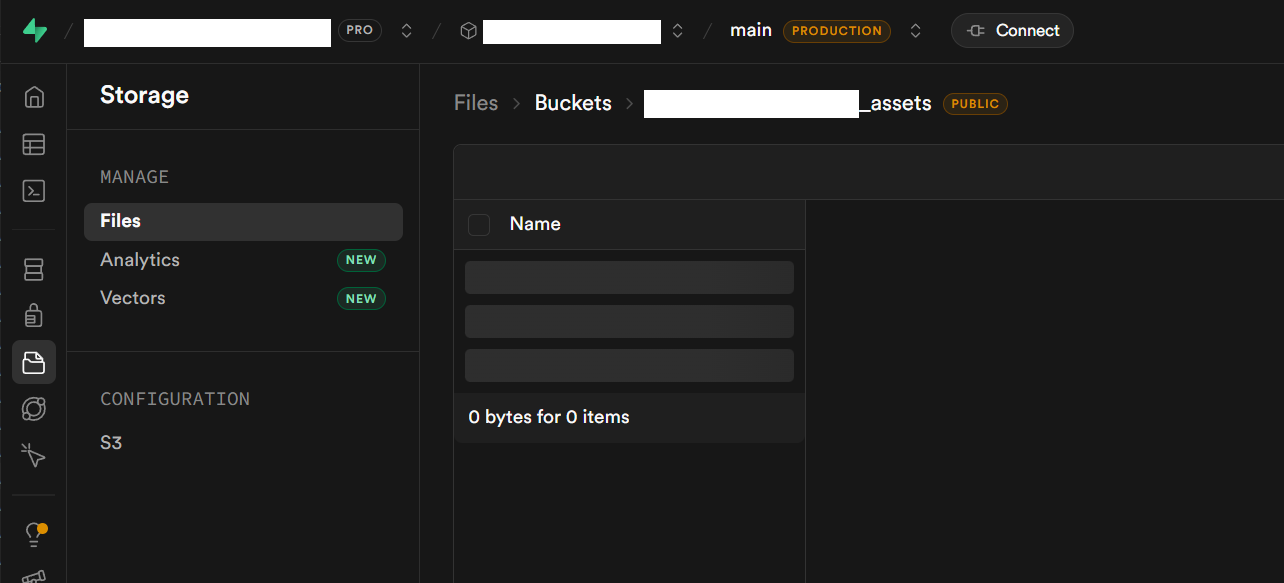The image size is (1284, 583).
Task: Click the PUBLIC bucket badge
Action: [x=975, y=103]
